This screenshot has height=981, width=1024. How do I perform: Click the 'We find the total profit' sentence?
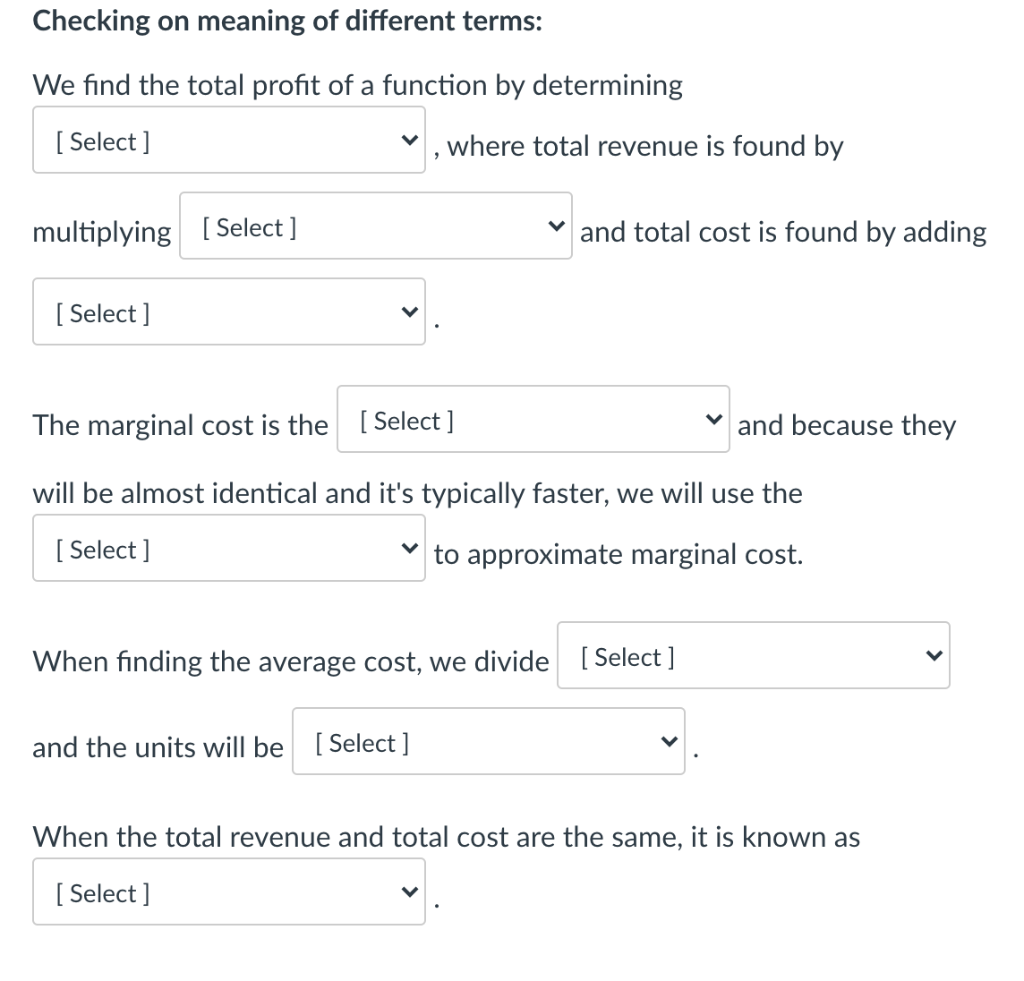[x=358, y=86]
